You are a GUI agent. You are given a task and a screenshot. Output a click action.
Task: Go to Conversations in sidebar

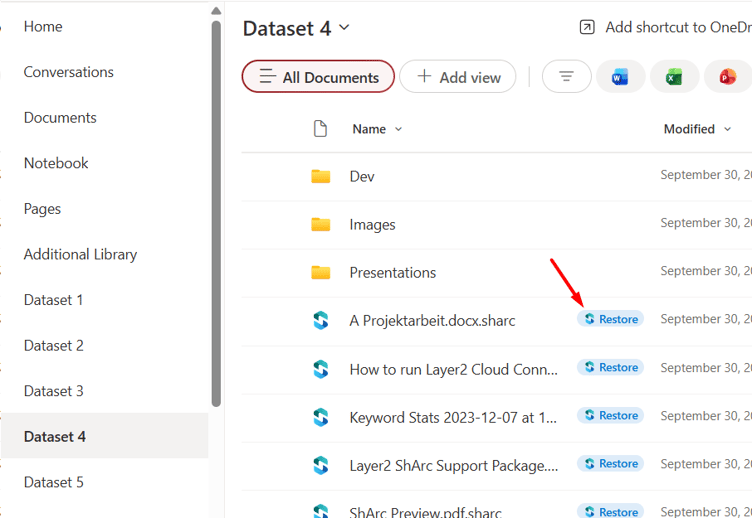pos(69,72)
